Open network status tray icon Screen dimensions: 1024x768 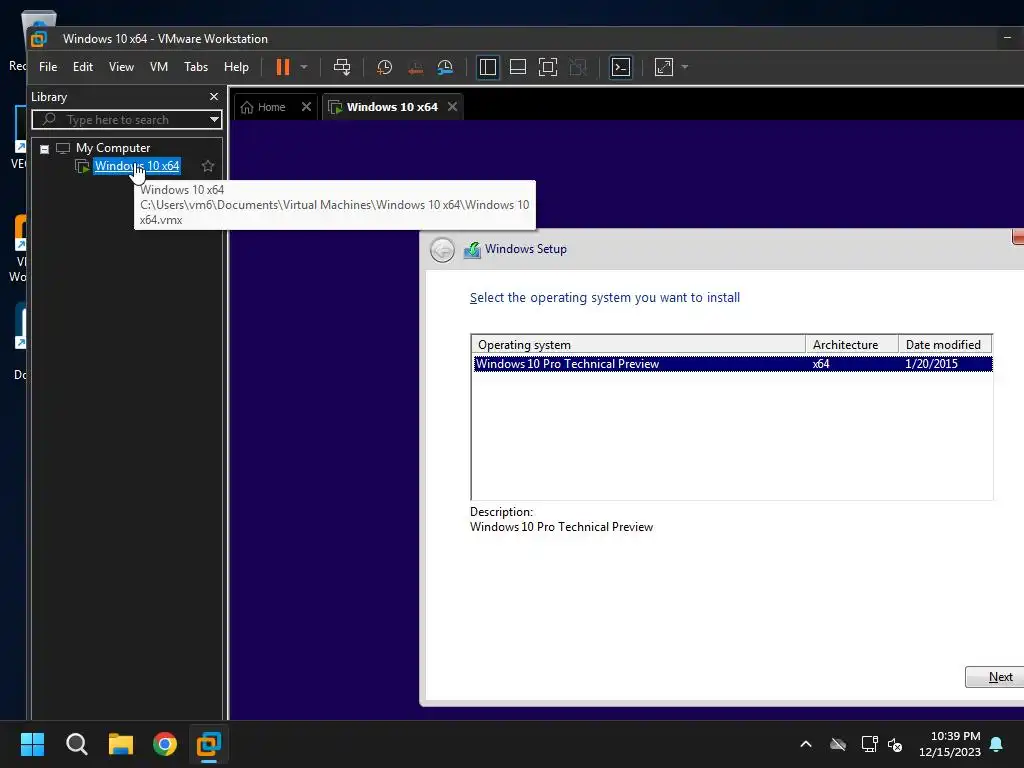click(869, 744)
